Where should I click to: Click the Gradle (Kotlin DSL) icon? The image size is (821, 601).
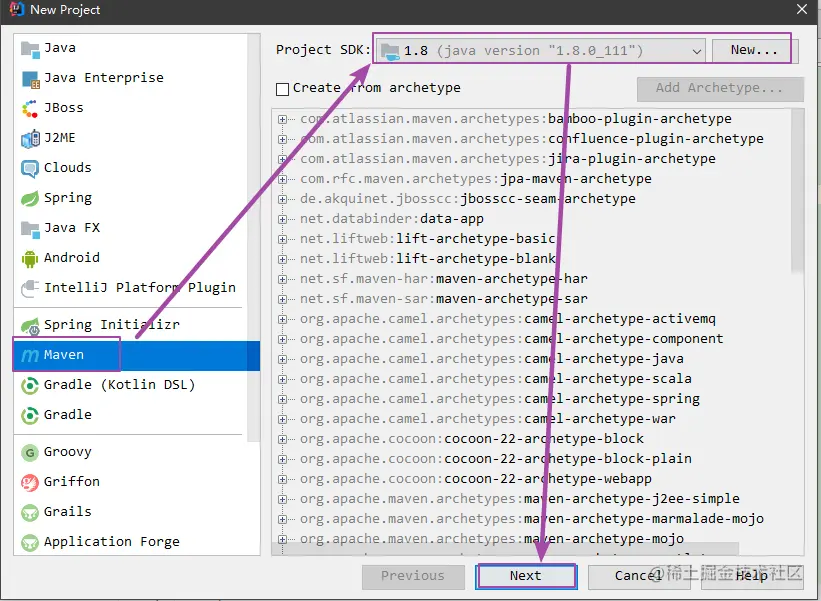tap(30, 386)
